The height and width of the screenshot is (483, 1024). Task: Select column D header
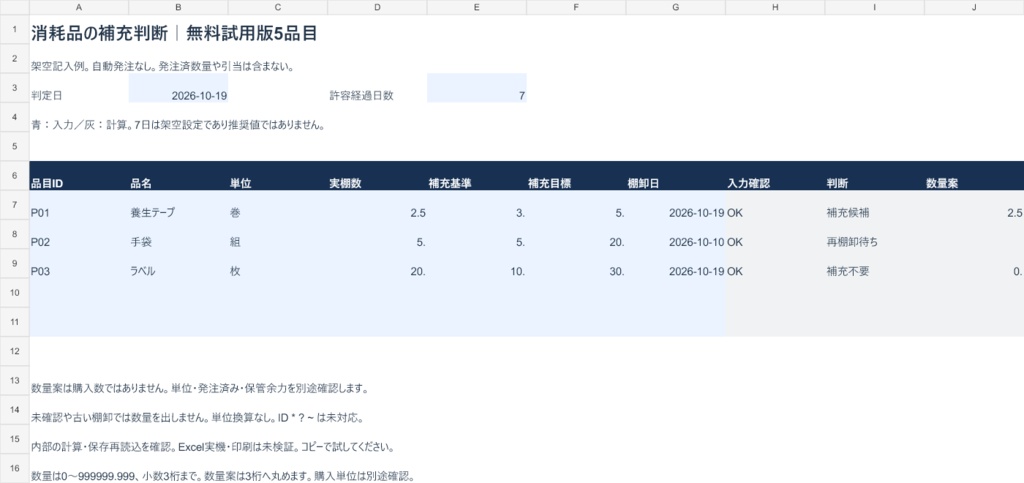coord(377,7)
